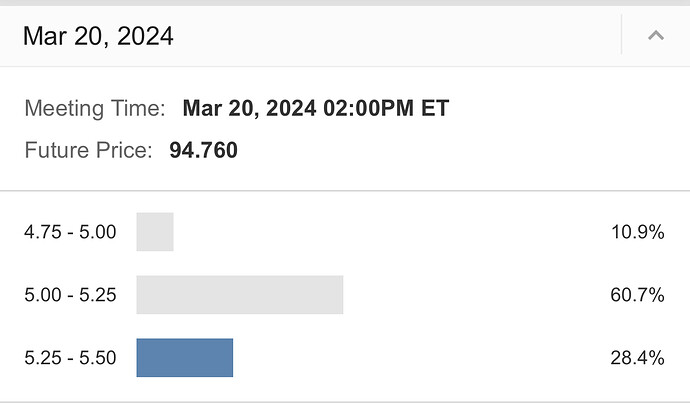Click the 28.4% probability value

click(x=637, y=358)
